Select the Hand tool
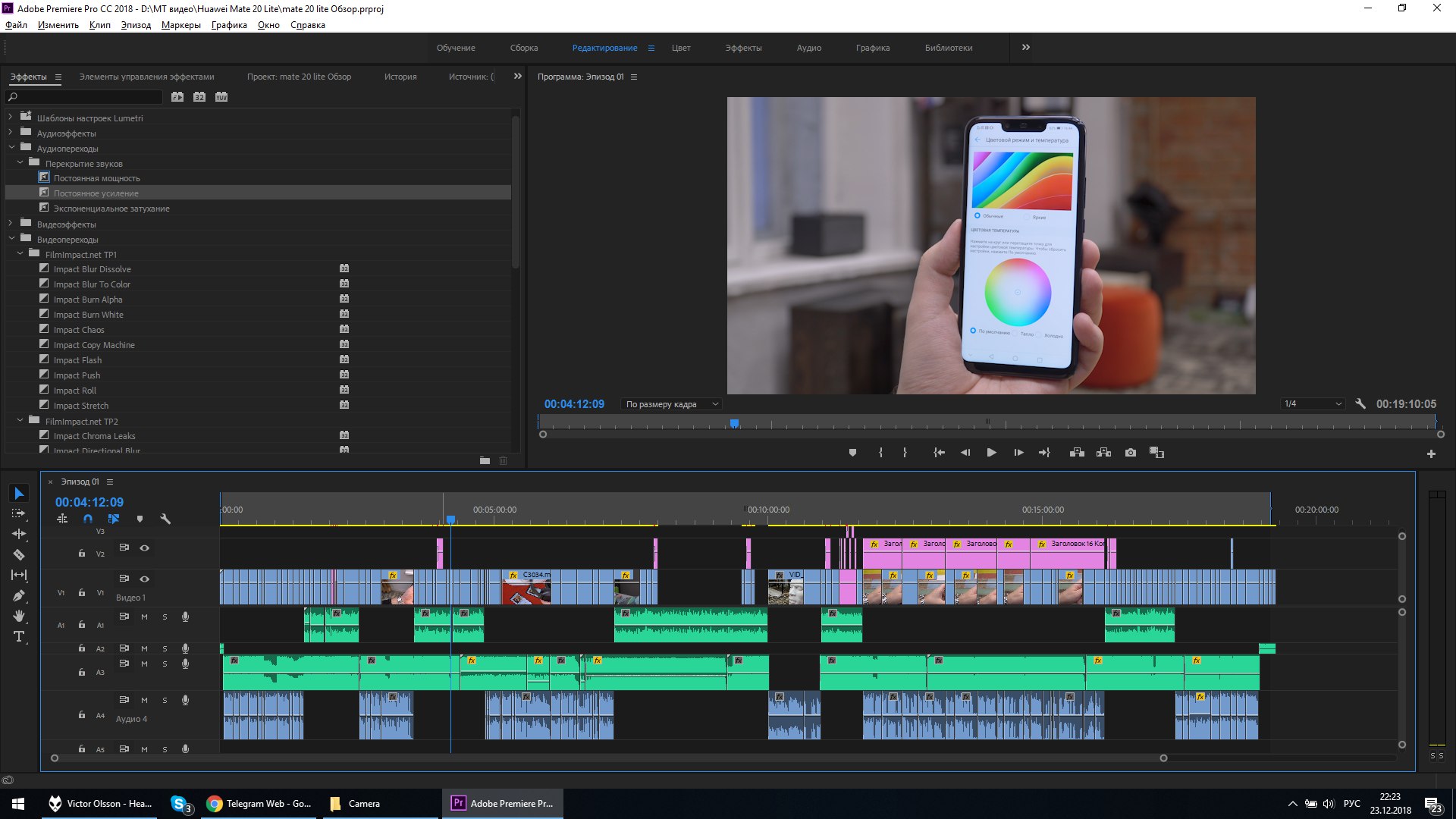The image size is (1456, 819). click(x=19, y=616)
